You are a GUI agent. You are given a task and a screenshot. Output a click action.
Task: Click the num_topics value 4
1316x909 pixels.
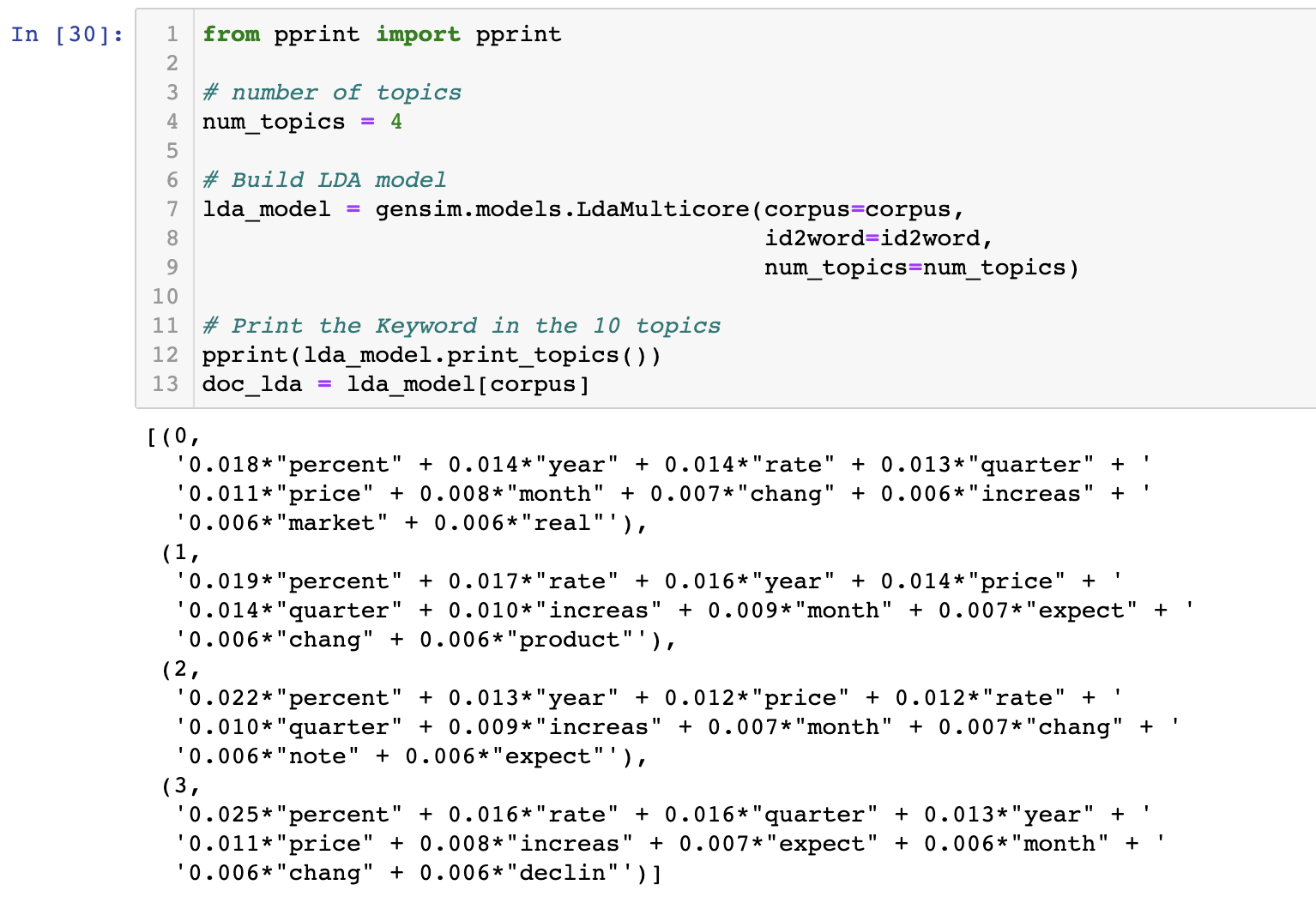pyautogui.click(x=396, y=122)
